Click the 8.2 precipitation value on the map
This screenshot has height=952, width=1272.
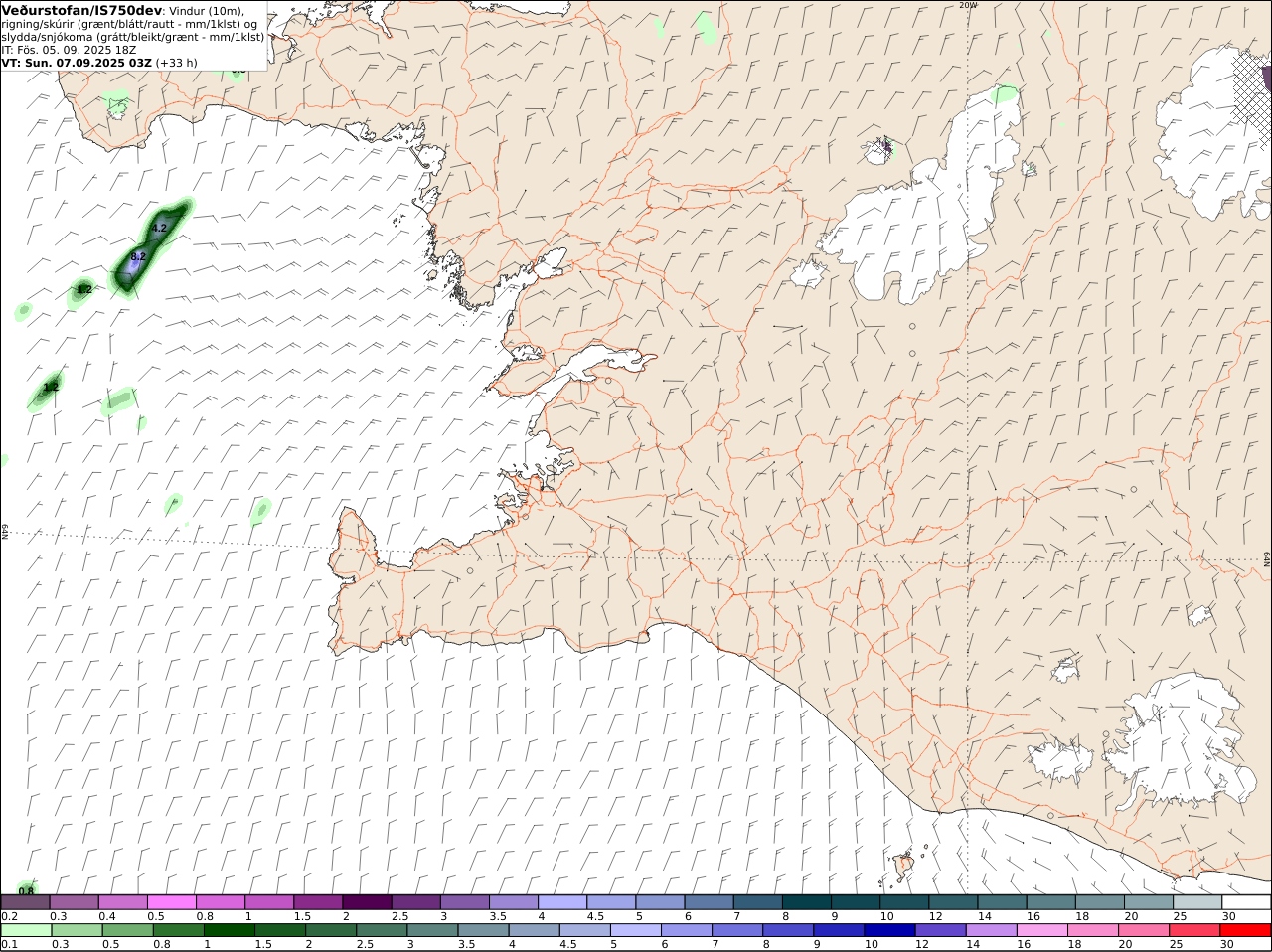138,256
